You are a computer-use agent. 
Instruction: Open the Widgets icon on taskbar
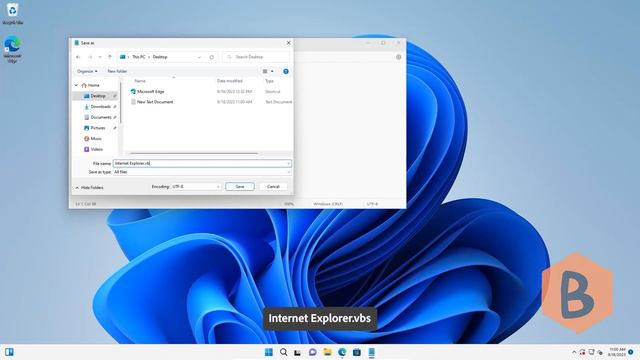tap(9, 352)
